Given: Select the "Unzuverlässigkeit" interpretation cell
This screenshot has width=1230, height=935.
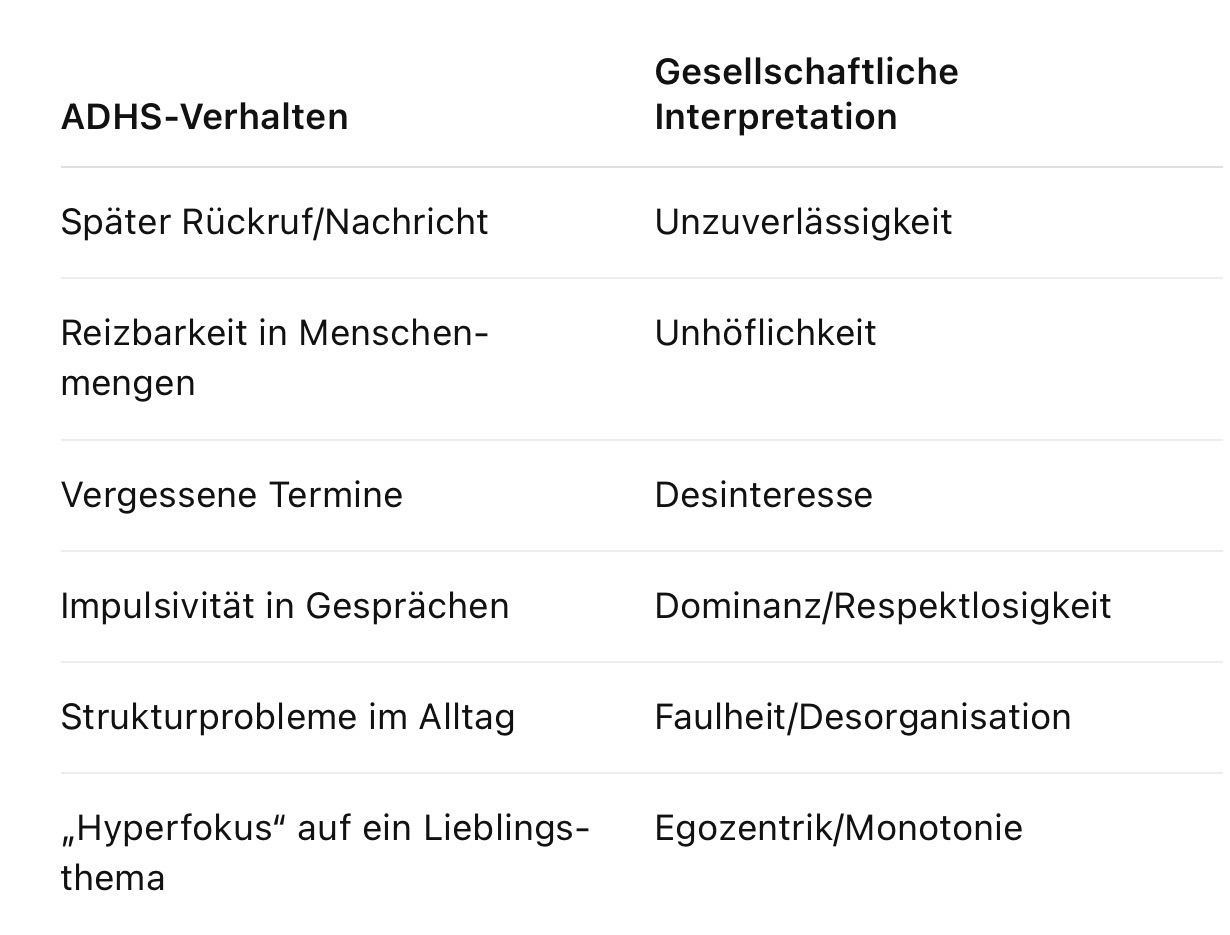Looking at the screenshot, I should pyautogui.click(x=803, y=222).
